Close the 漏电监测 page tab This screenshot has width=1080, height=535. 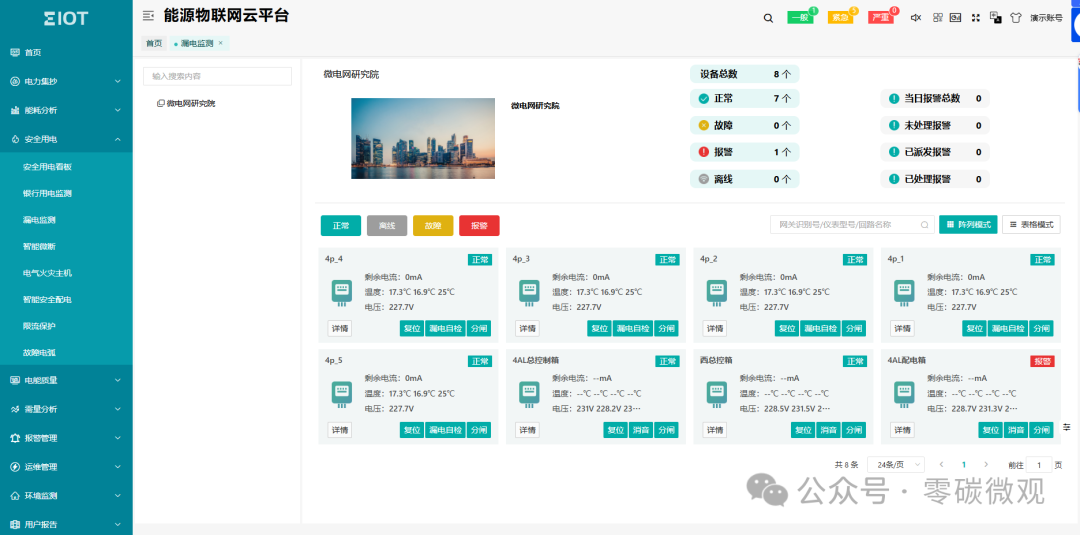pos(220,43)
